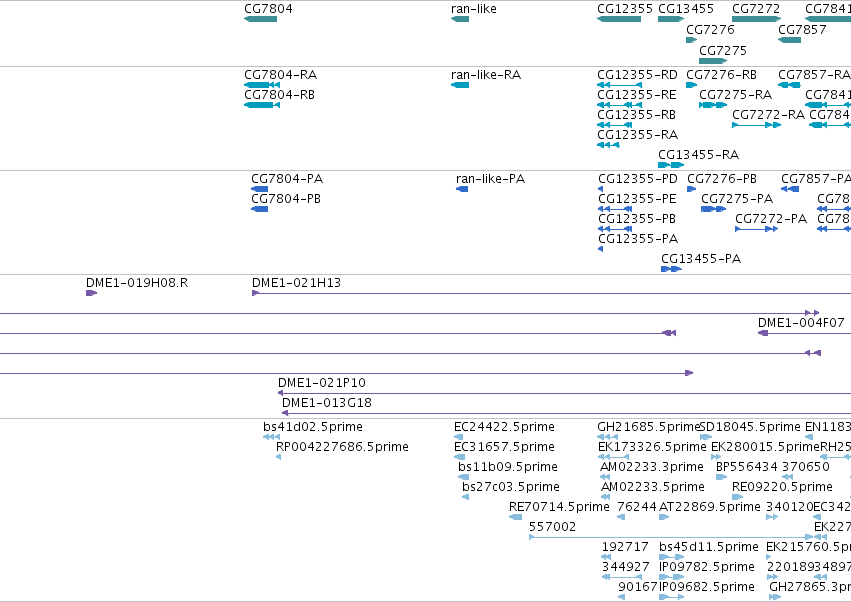Image resolution: width=851 pixels, height=602 pixels.
Task: Click the CG7272-PA protein feature
Action: tap(757, 229)
